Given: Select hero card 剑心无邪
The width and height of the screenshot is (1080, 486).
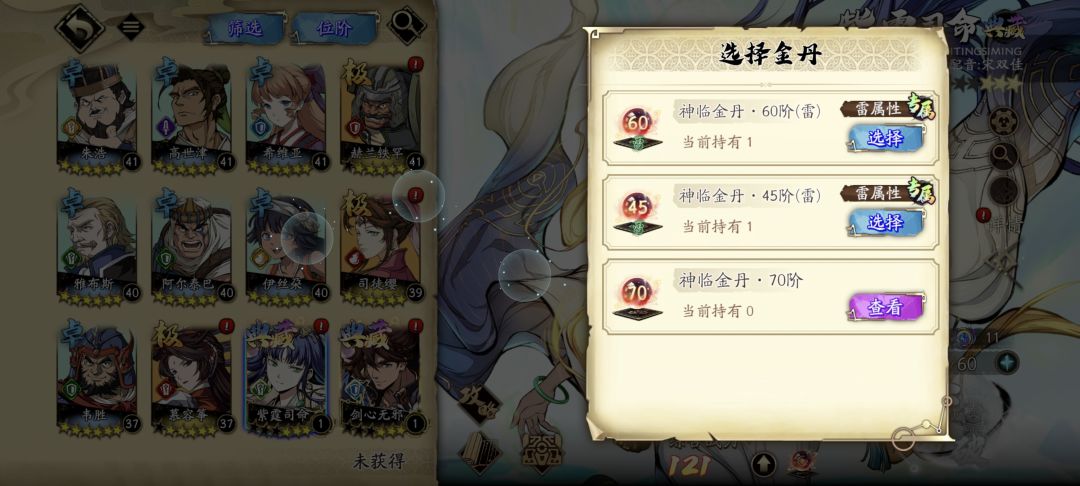Looking at the screenshot, I should (x=381, y=379).
